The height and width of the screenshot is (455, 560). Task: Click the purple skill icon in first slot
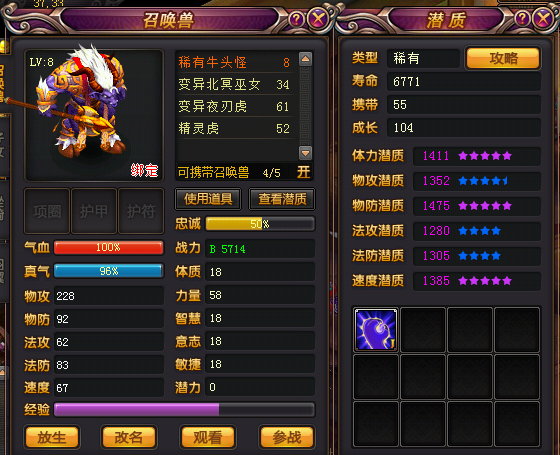click(376, 329)
